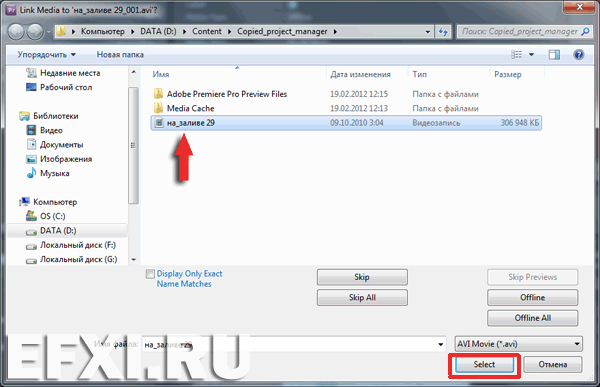Screen dimensions: 600x387
Task: Click the Select button
Action: [x=484, y=364]
